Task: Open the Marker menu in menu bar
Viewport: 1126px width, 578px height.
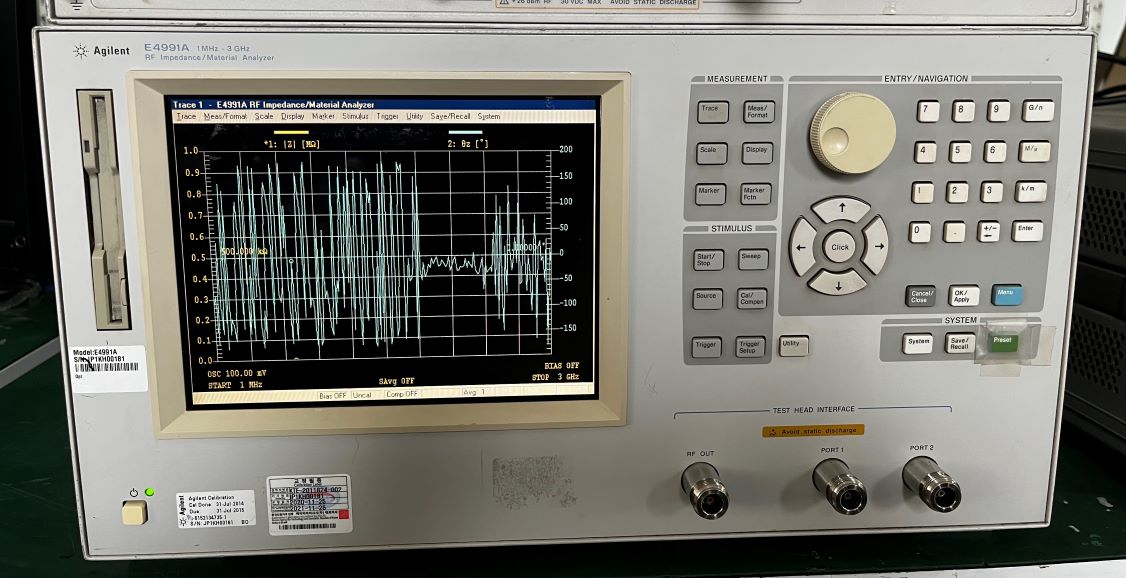Action: pyautogui.click(x=323, y=116)
